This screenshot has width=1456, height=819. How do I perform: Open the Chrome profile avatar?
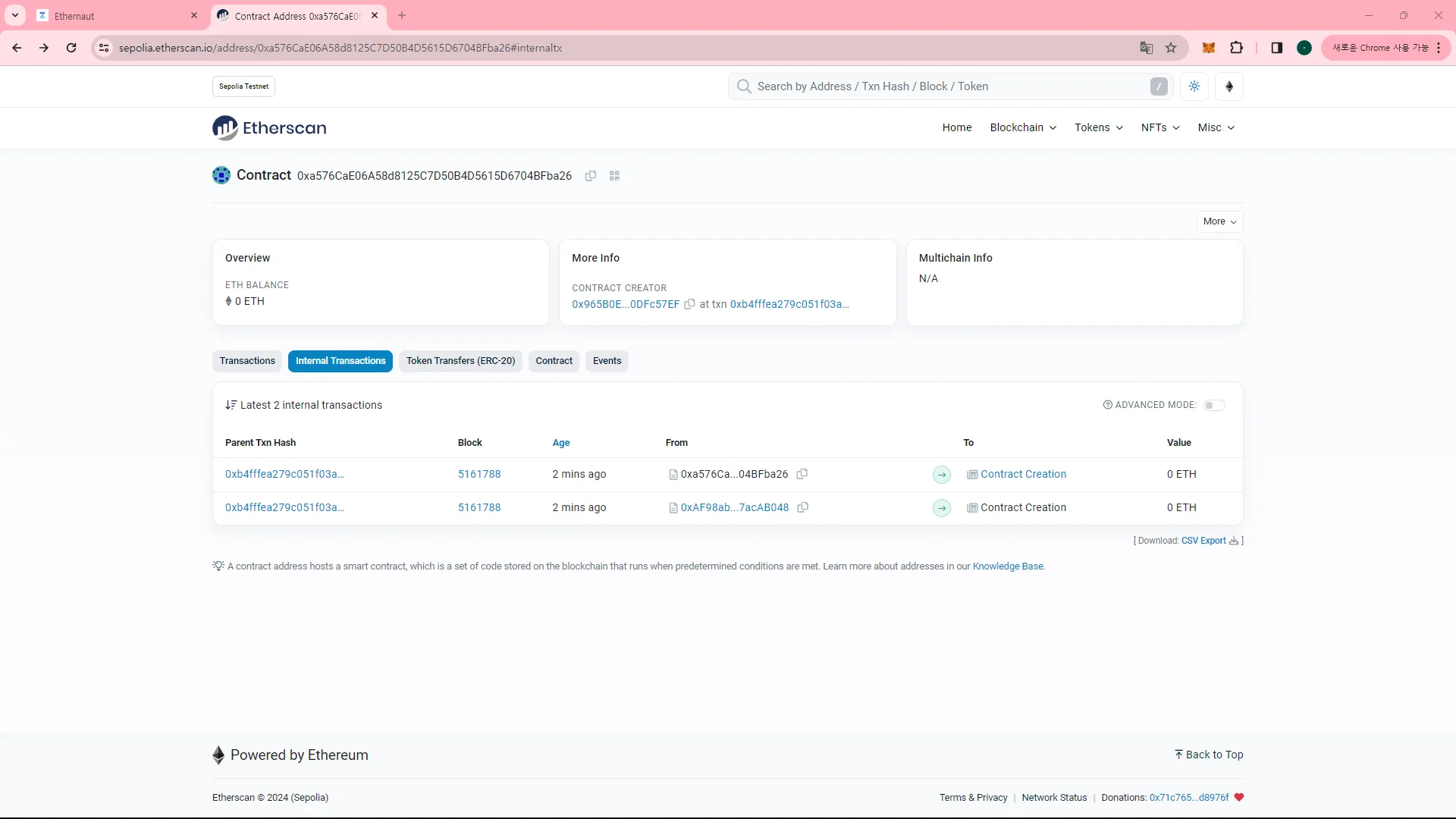point(1304,48)
